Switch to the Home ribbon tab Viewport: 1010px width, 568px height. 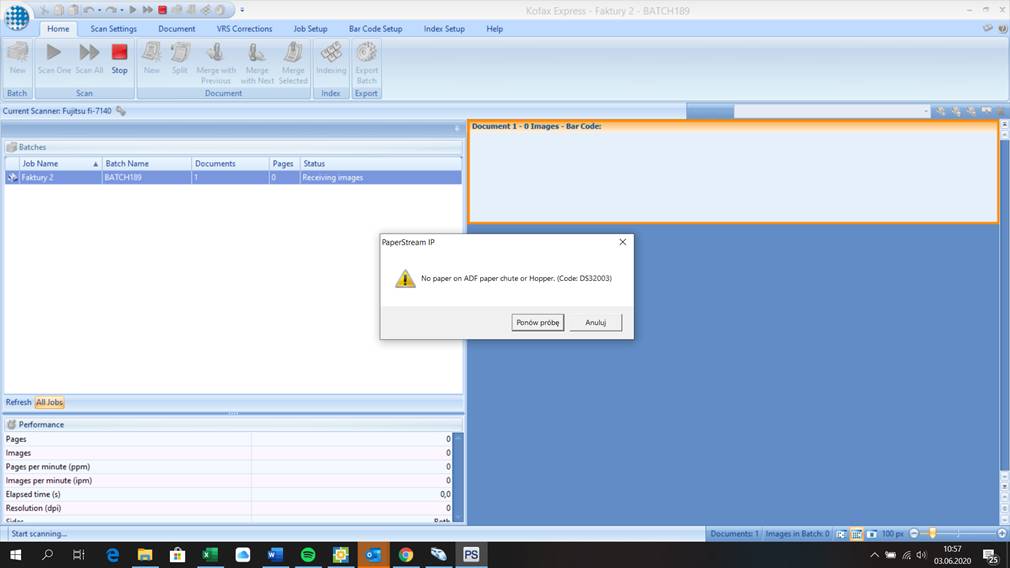click(x=58, y=29)
